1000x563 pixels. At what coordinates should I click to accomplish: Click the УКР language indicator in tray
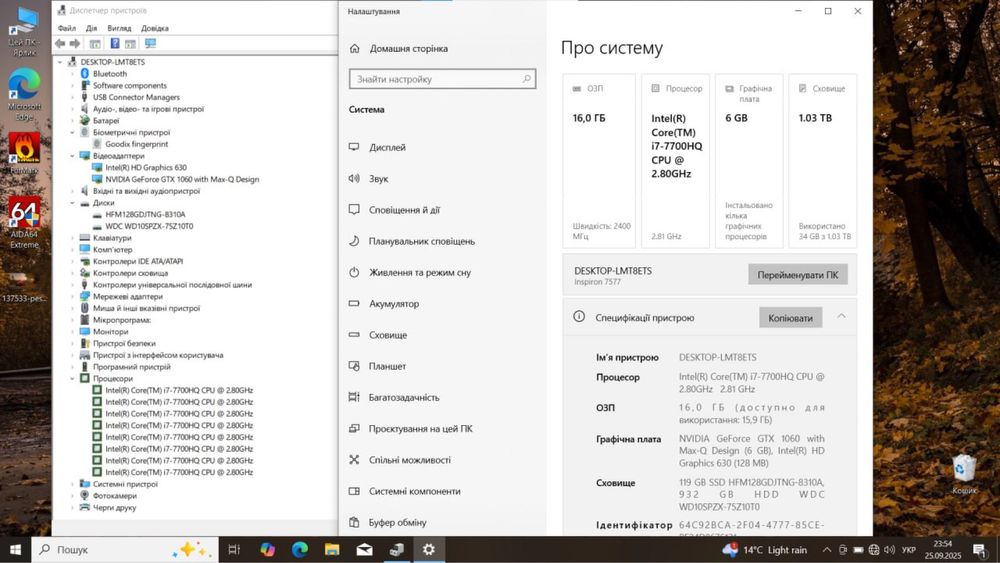click(x=909, y=550)
